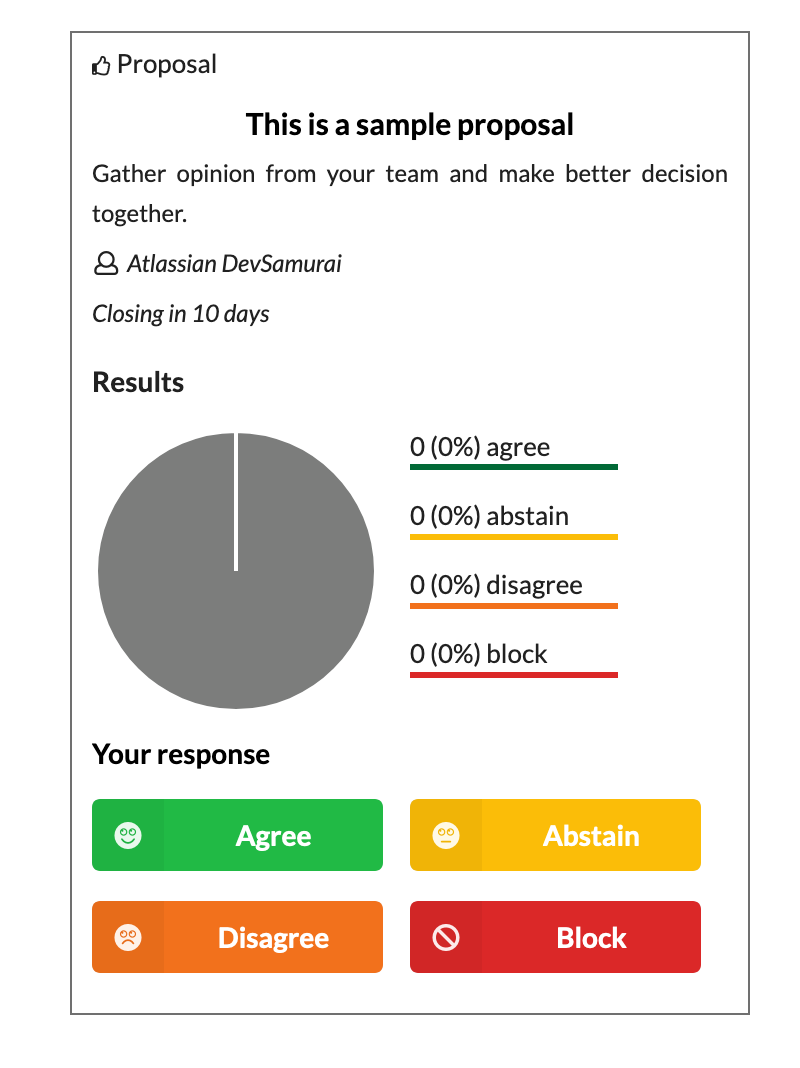Select the red block result bar

[513, 675]
